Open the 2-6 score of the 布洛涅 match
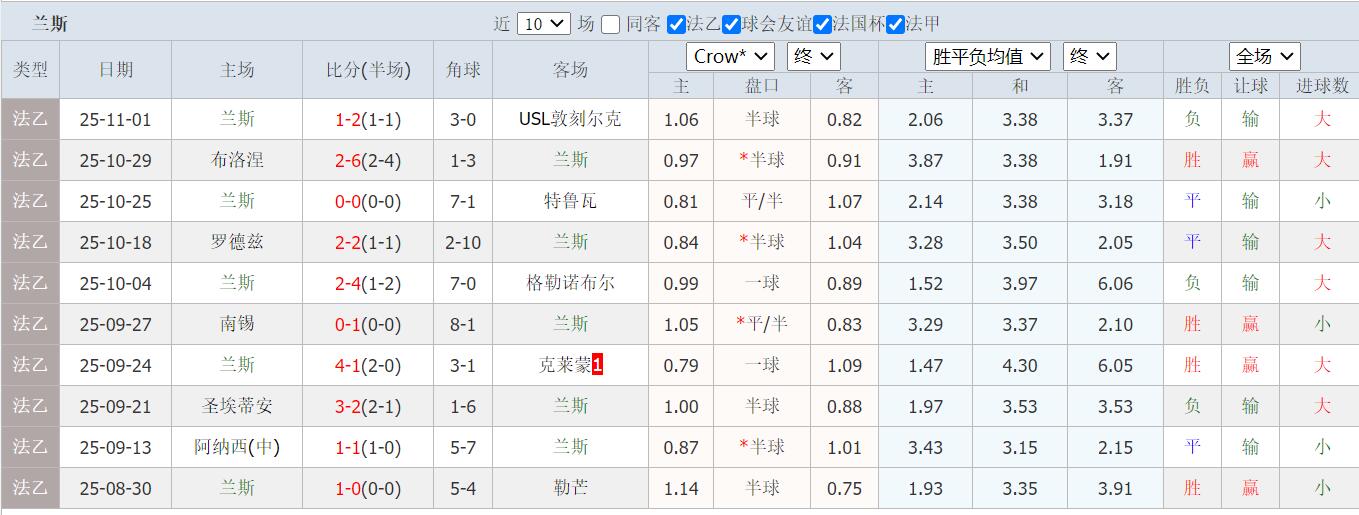The height and width of the screenshot is (515, 1359). (x=348, y=161)
